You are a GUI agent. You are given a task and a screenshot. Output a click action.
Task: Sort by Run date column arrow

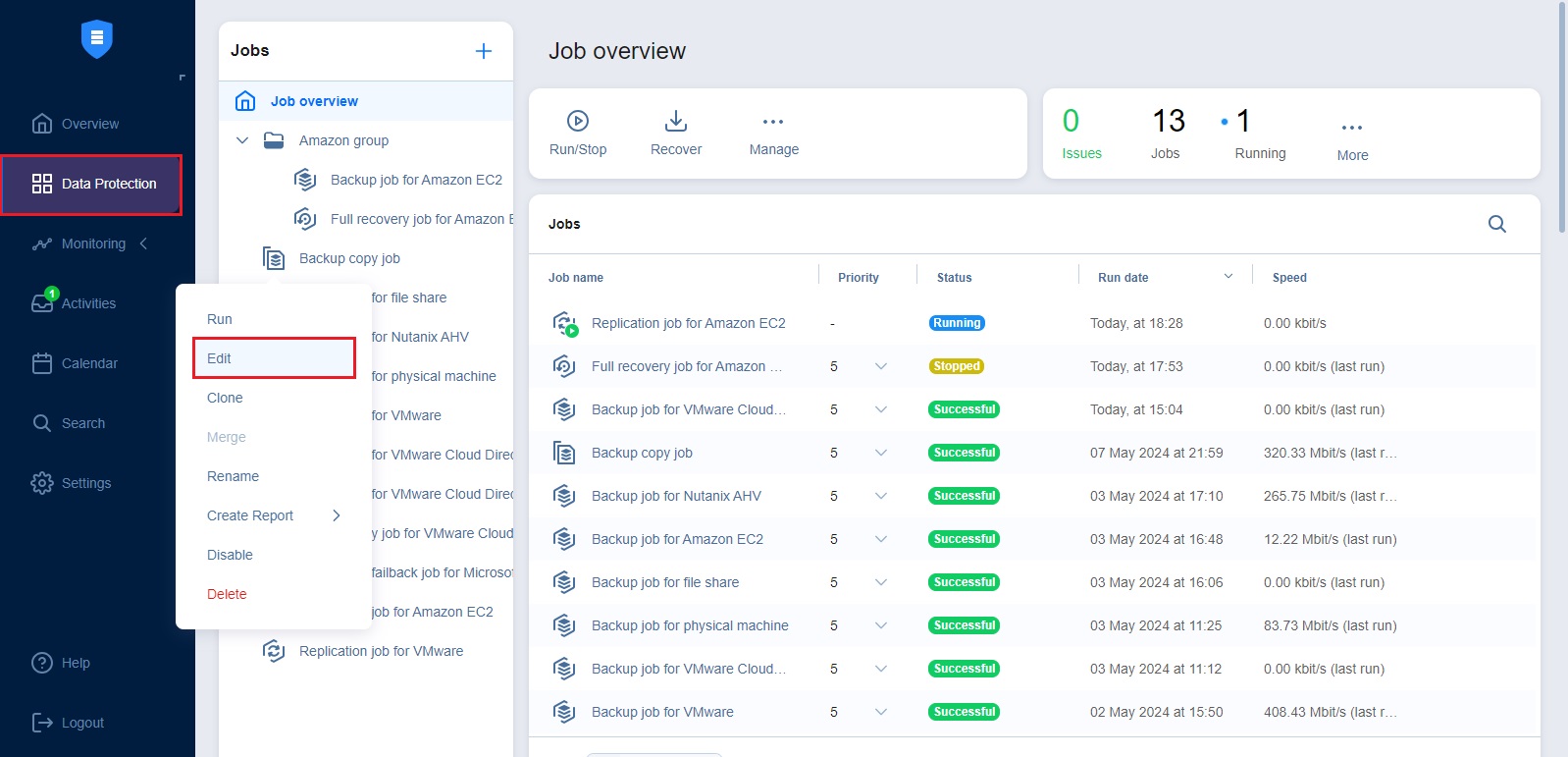[1228, 277]
